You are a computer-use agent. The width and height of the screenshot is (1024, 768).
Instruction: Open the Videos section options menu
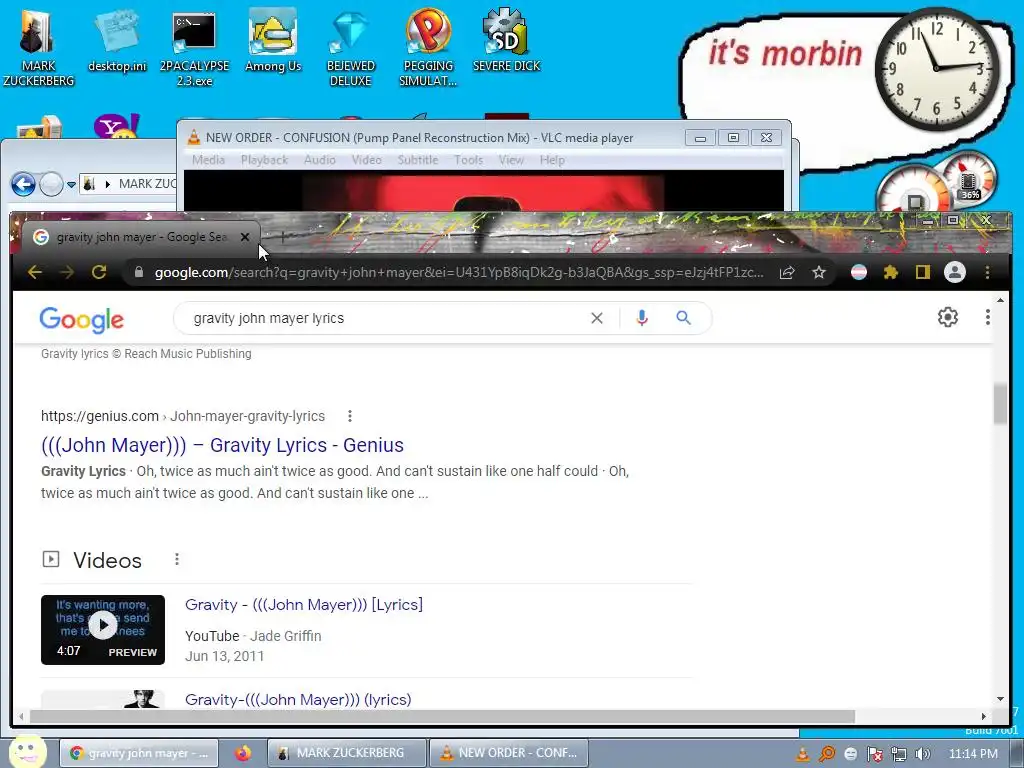[x=176, y=560]
